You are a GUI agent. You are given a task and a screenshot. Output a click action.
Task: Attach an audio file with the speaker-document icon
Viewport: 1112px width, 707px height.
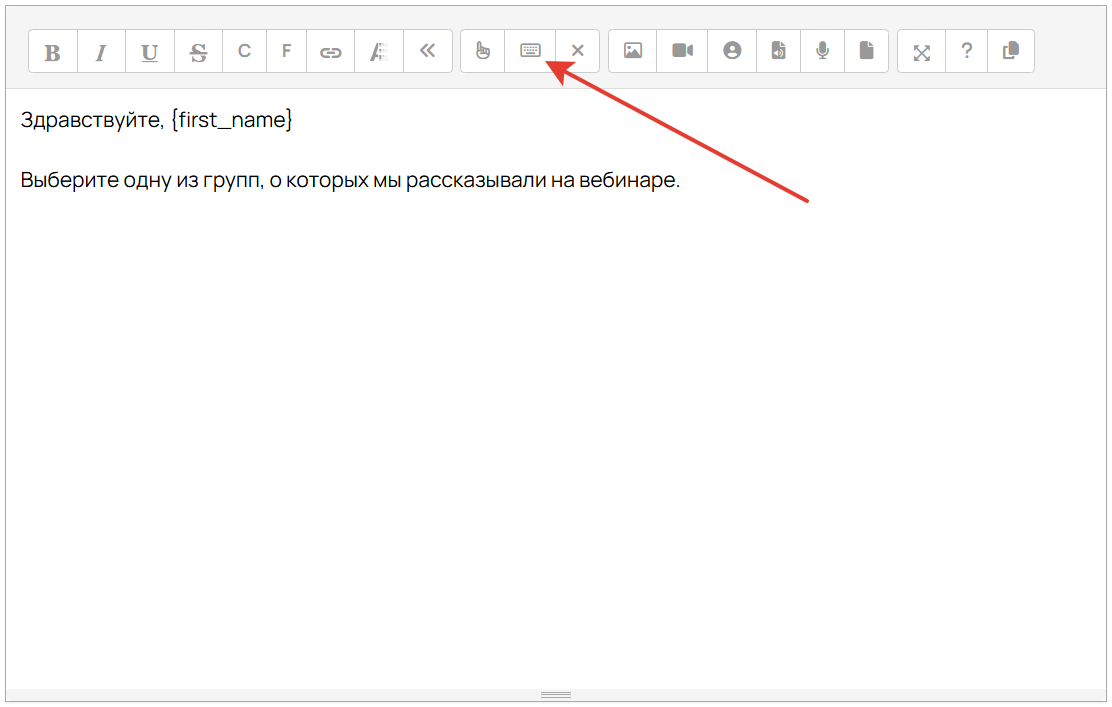[x=779, y=51]
